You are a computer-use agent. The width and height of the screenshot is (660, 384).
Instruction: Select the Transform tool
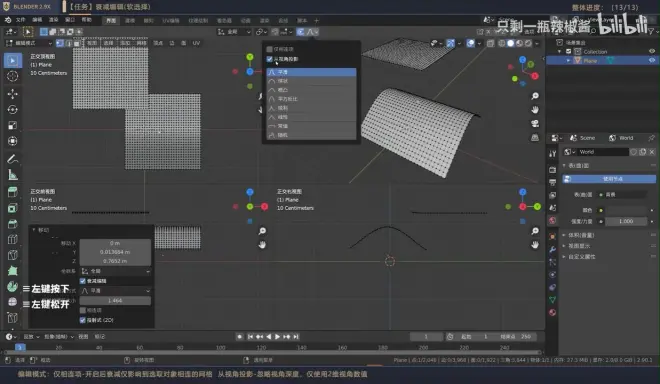(13, 141)
